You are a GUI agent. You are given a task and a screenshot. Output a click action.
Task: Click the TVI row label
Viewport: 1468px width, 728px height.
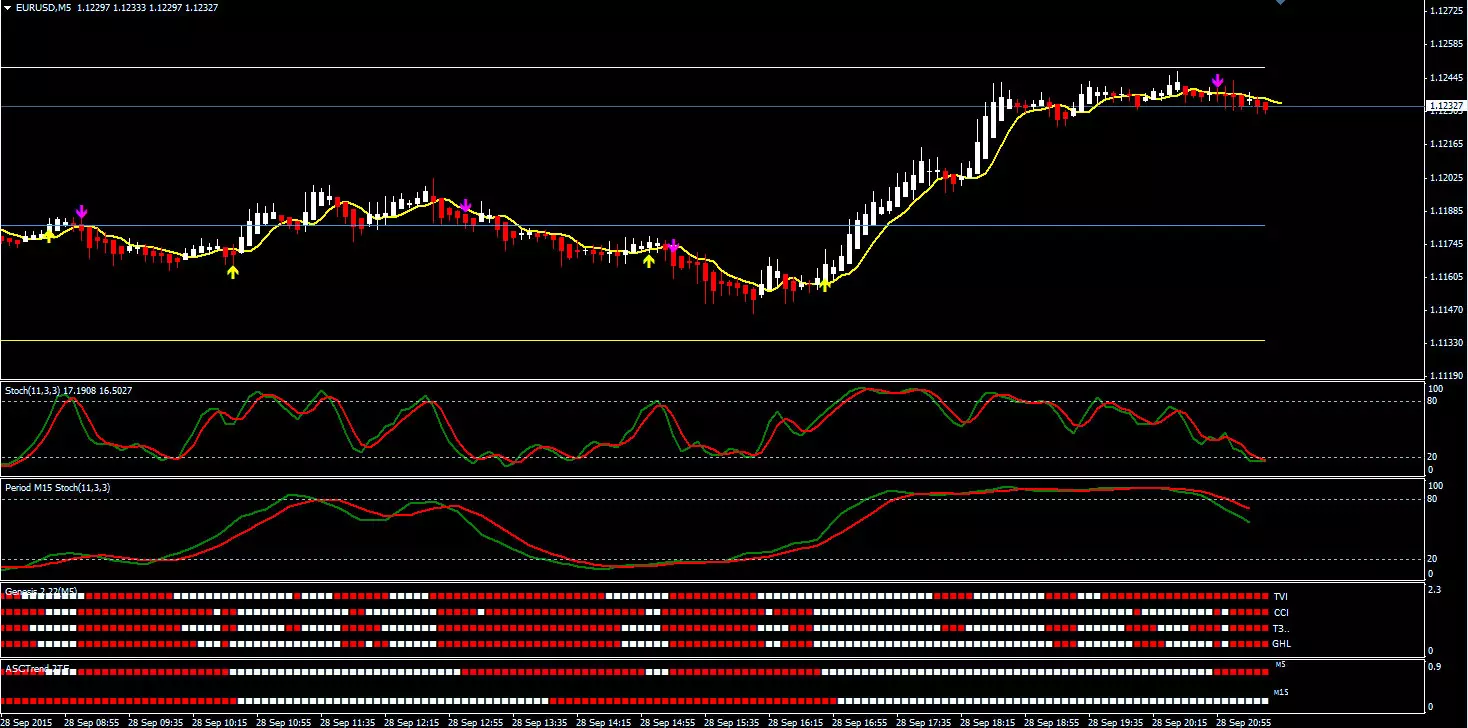tap(1281, 596)
